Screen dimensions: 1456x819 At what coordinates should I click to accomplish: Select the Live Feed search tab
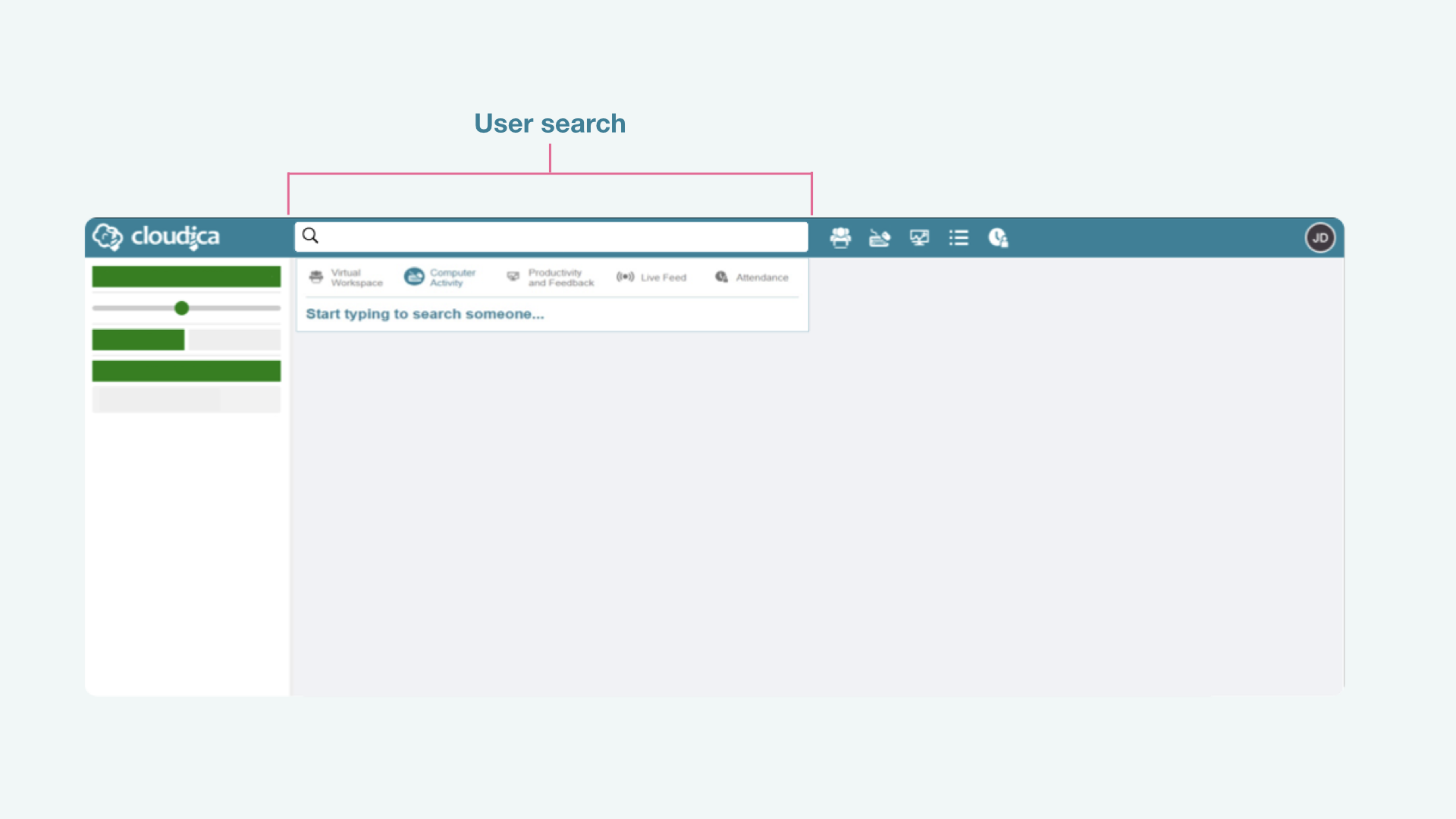pyautogui.click(x=652, y=278)
